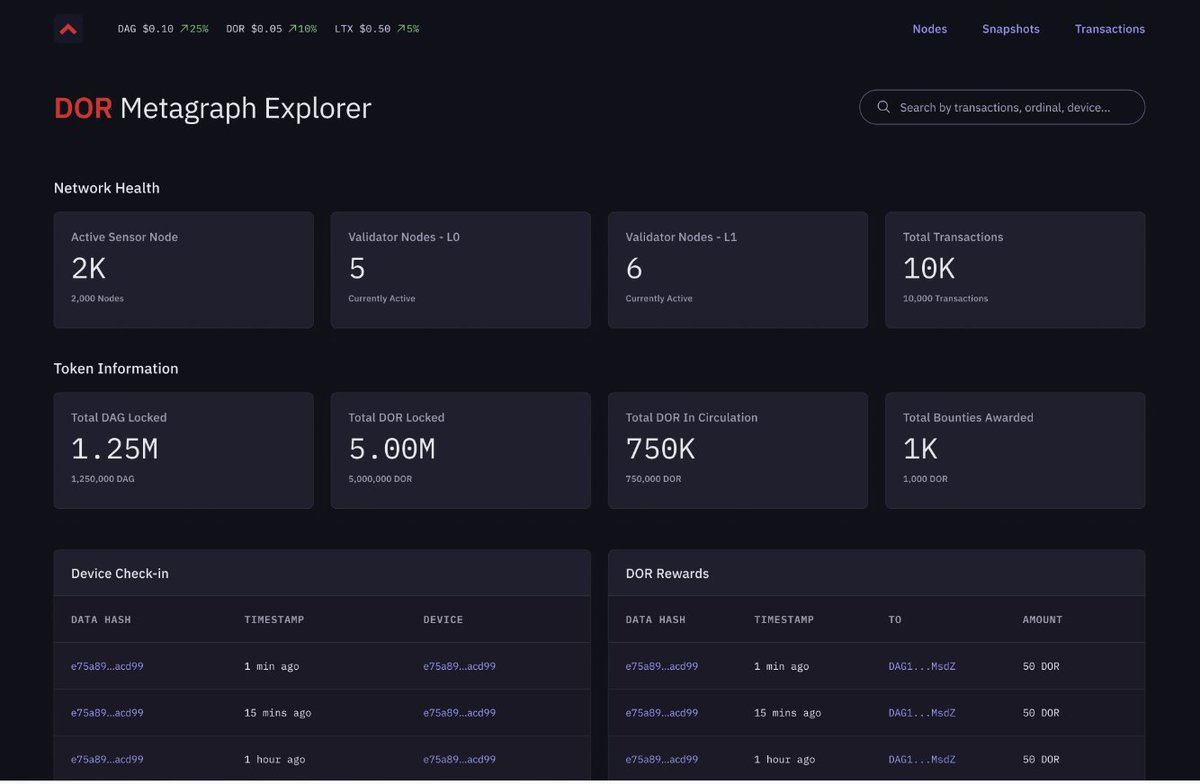Click the 1,250,000 DAG subtext
The height and width of the screenshot is (784, 1200).
(102, 479)
